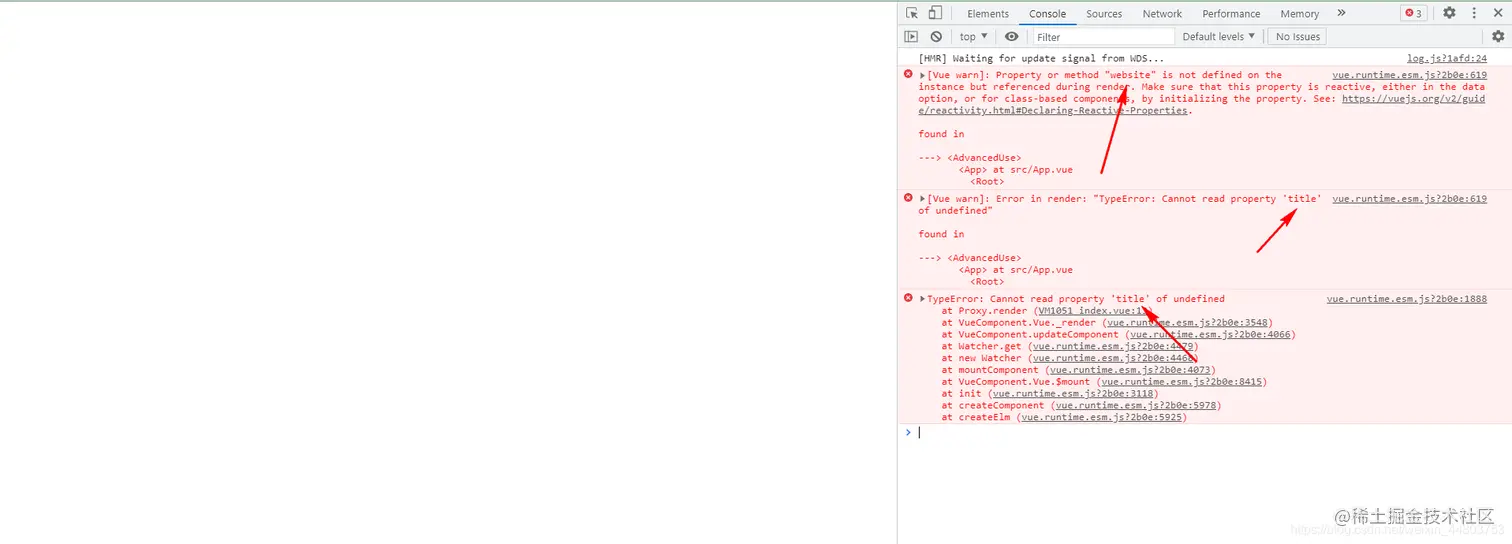
Task: Open DevTools settings gear in tab bar
Action: click(1449, 13)
